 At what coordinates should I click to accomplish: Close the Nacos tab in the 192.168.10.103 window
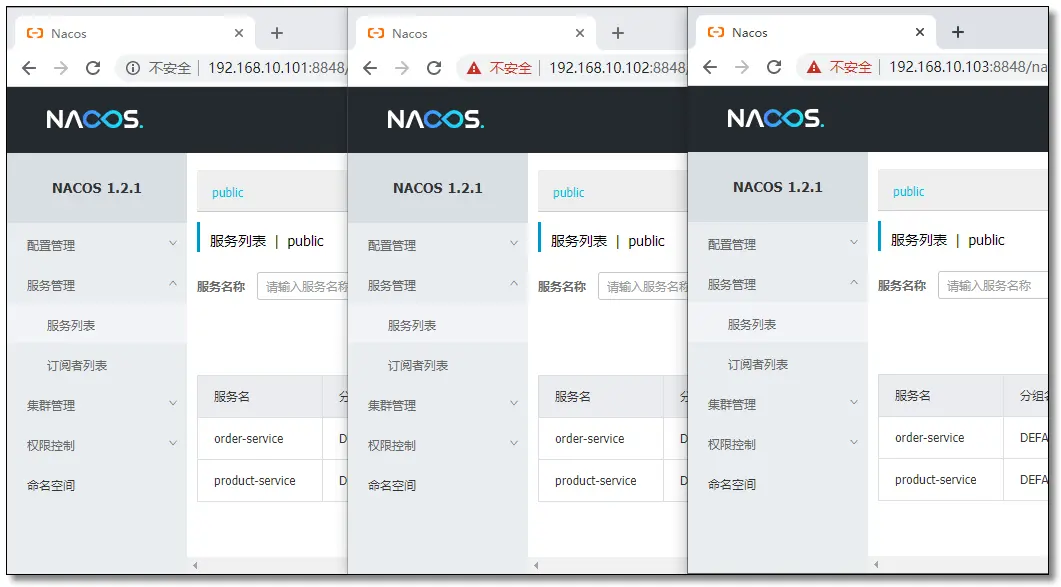[x=920, y=32]
